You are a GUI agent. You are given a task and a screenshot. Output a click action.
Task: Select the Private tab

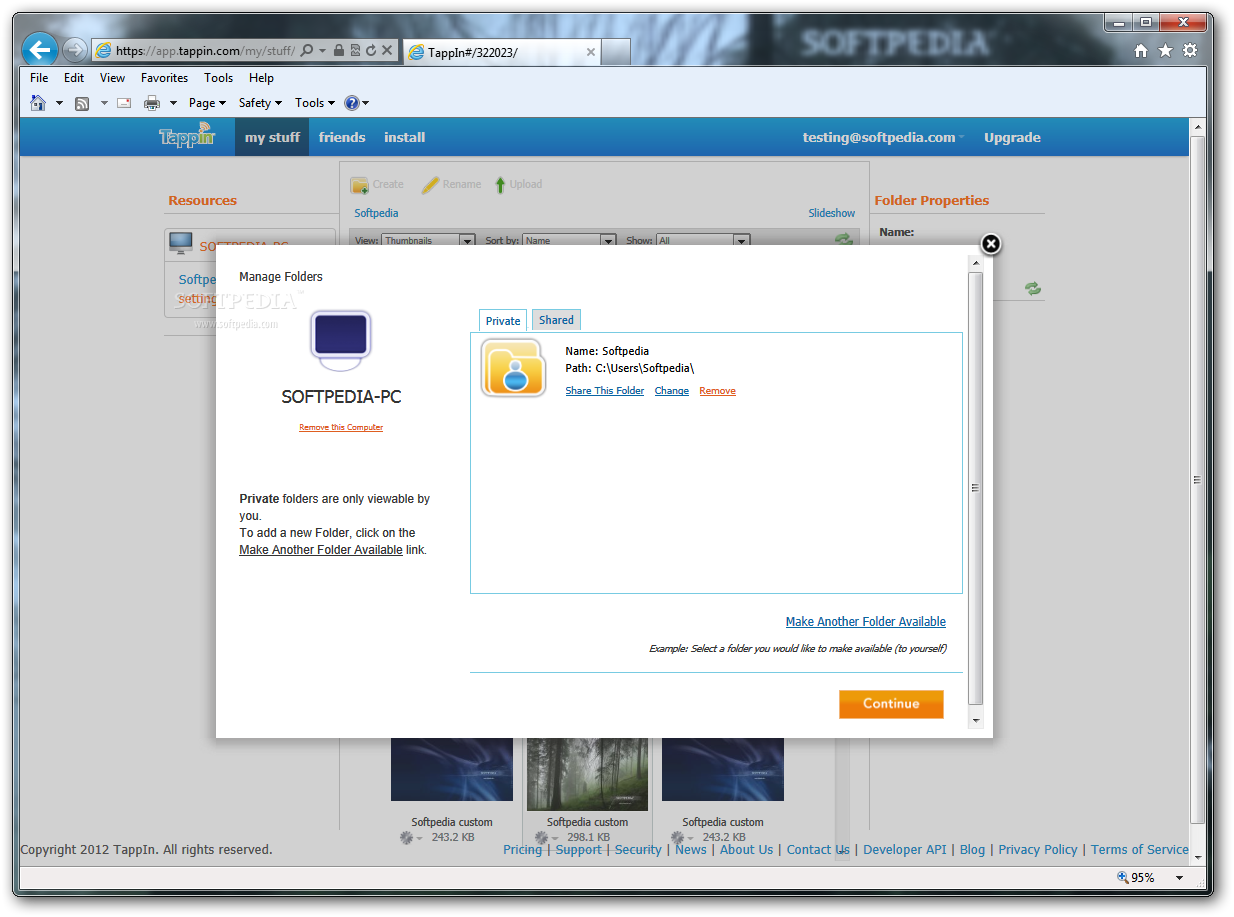pos(503,321)
